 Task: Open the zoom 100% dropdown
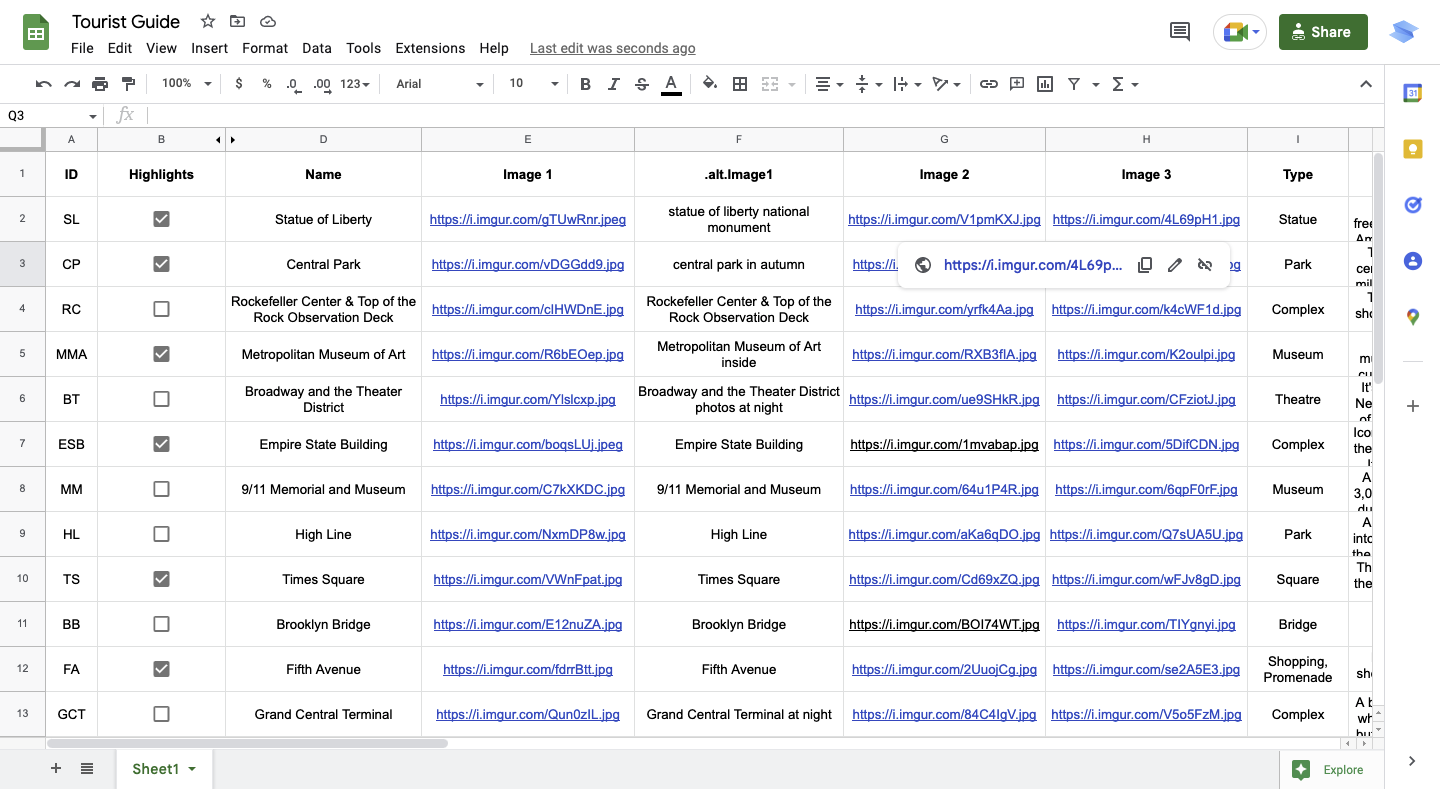(186, 84)
